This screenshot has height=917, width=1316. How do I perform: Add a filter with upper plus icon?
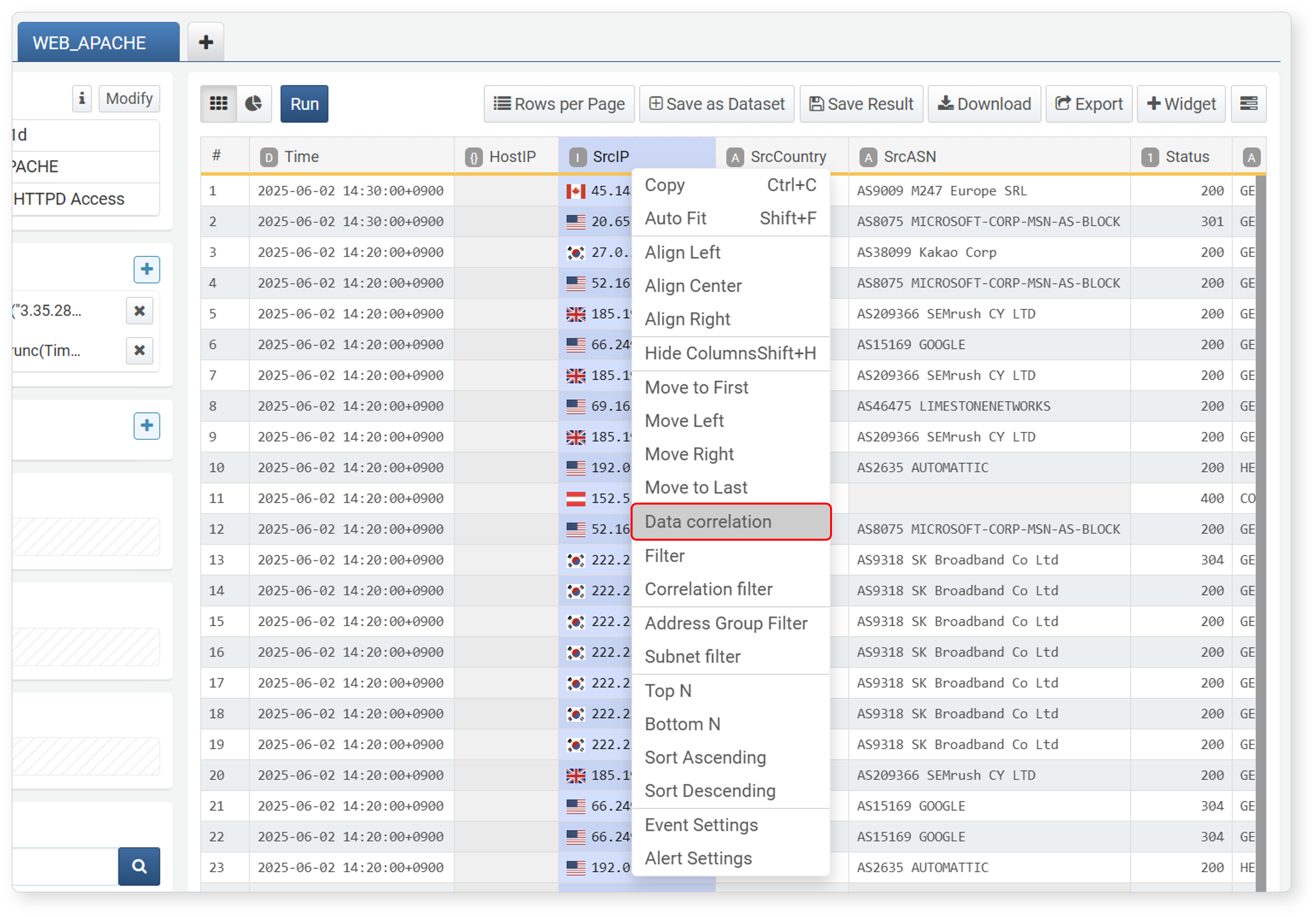click(147, 270)
